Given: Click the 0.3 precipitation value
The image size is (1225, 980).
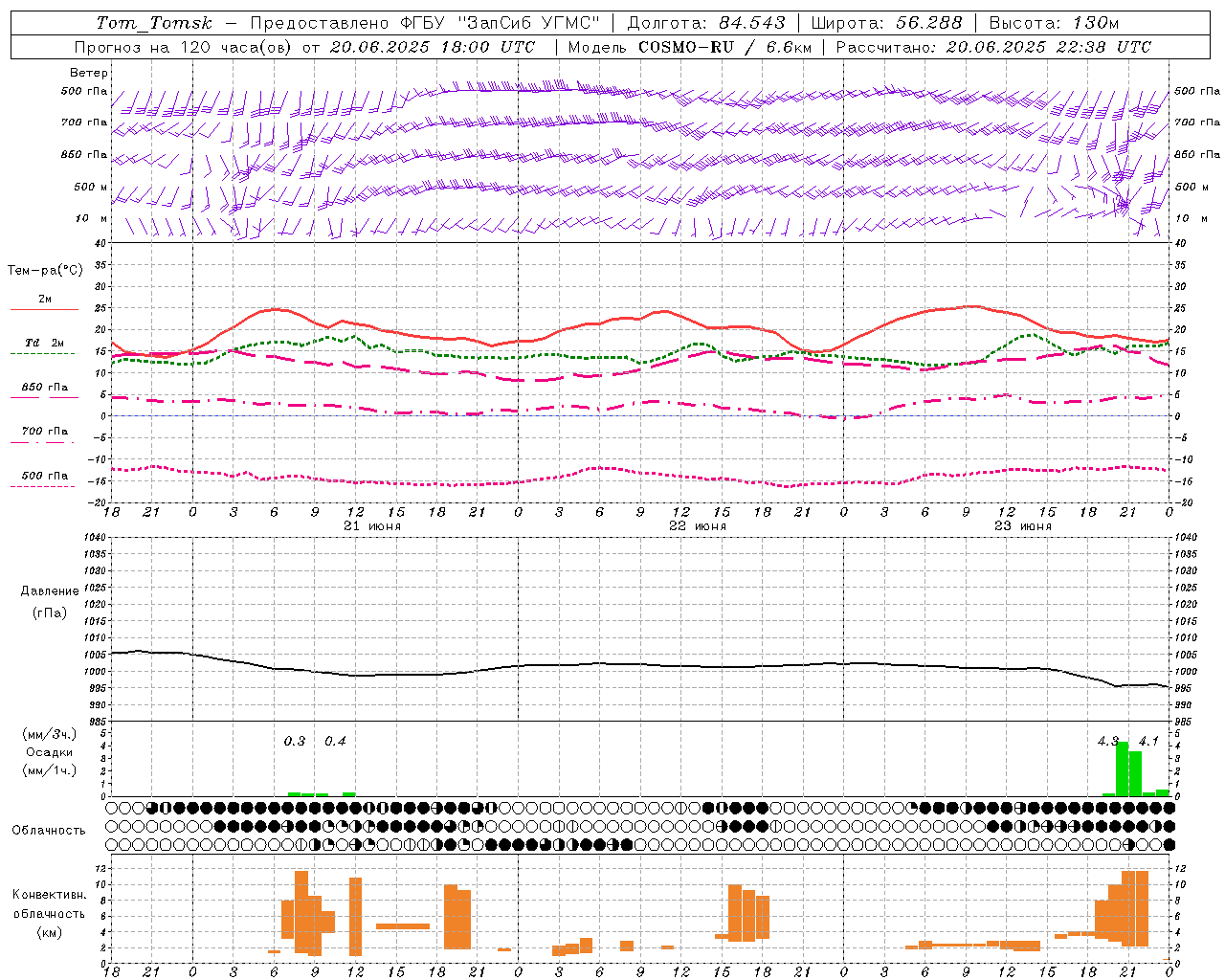Looking at the screenshot, I should pyautogui.click(x=295, y=741).
